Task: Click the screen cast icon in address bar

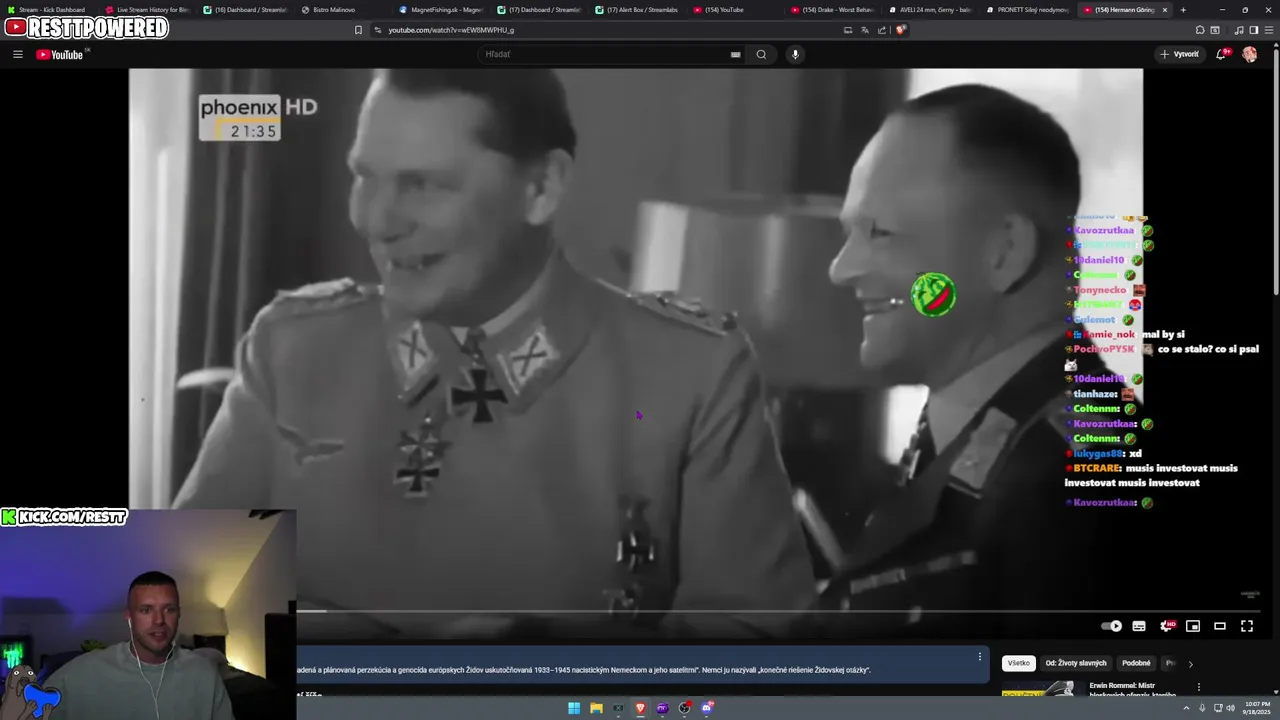Action: (x=848, y=30)
